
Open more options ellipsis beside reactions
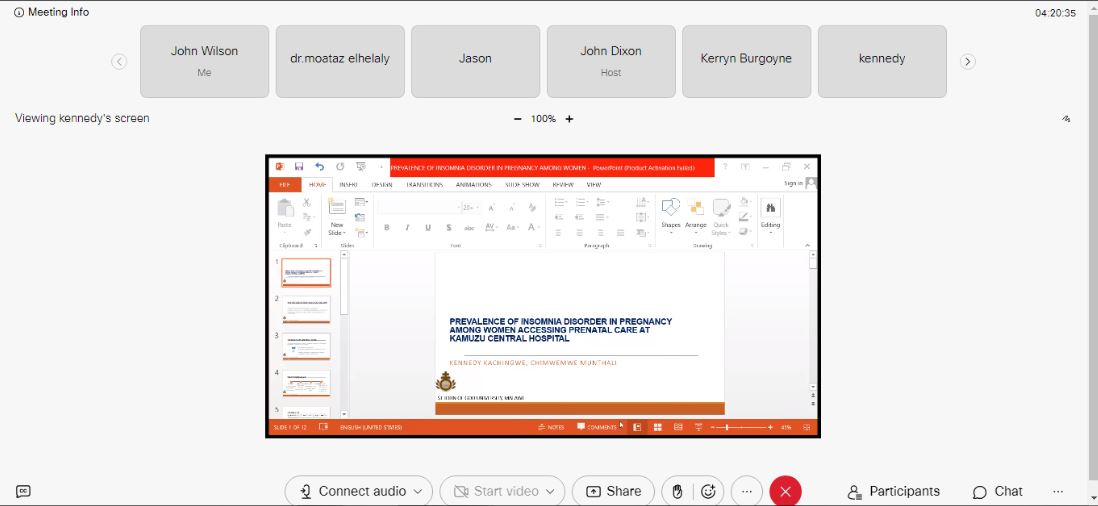pos(746,491)
